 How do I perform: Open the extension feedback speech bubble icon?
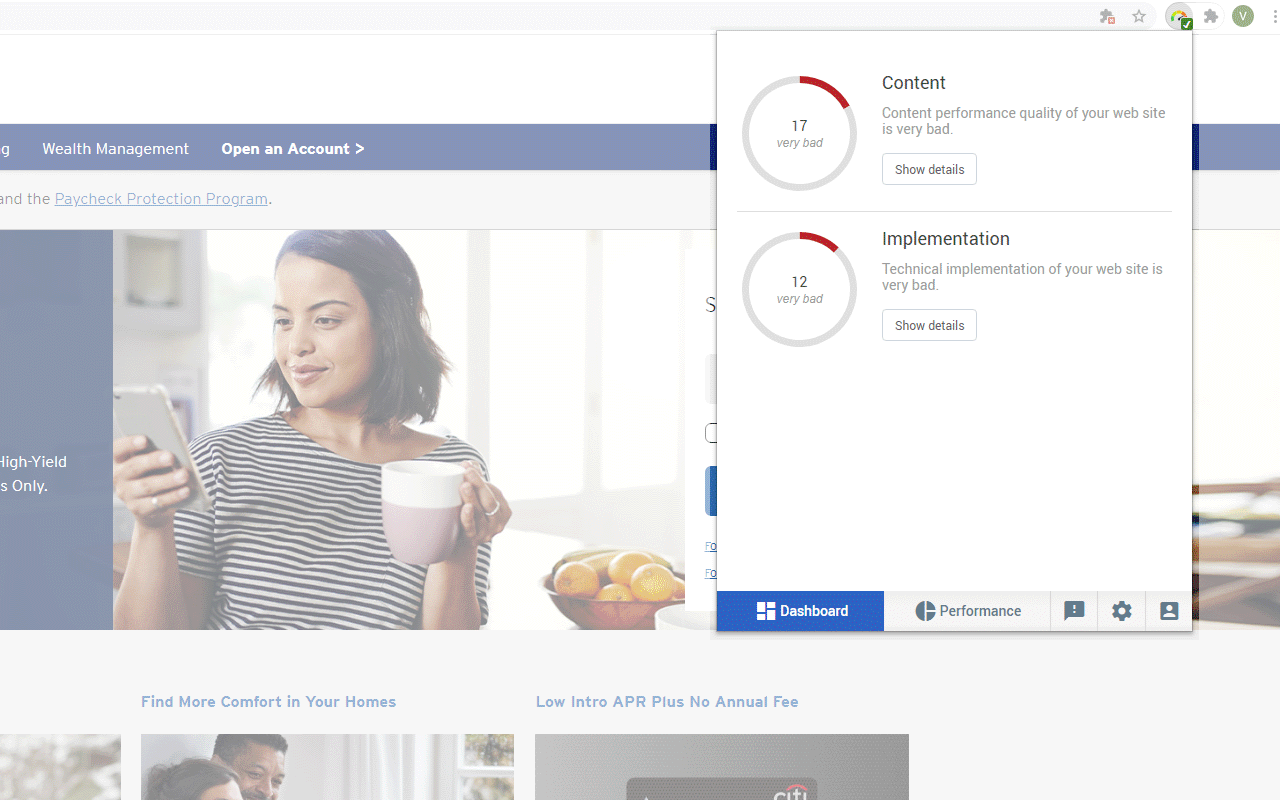(x=1073, y=610)
